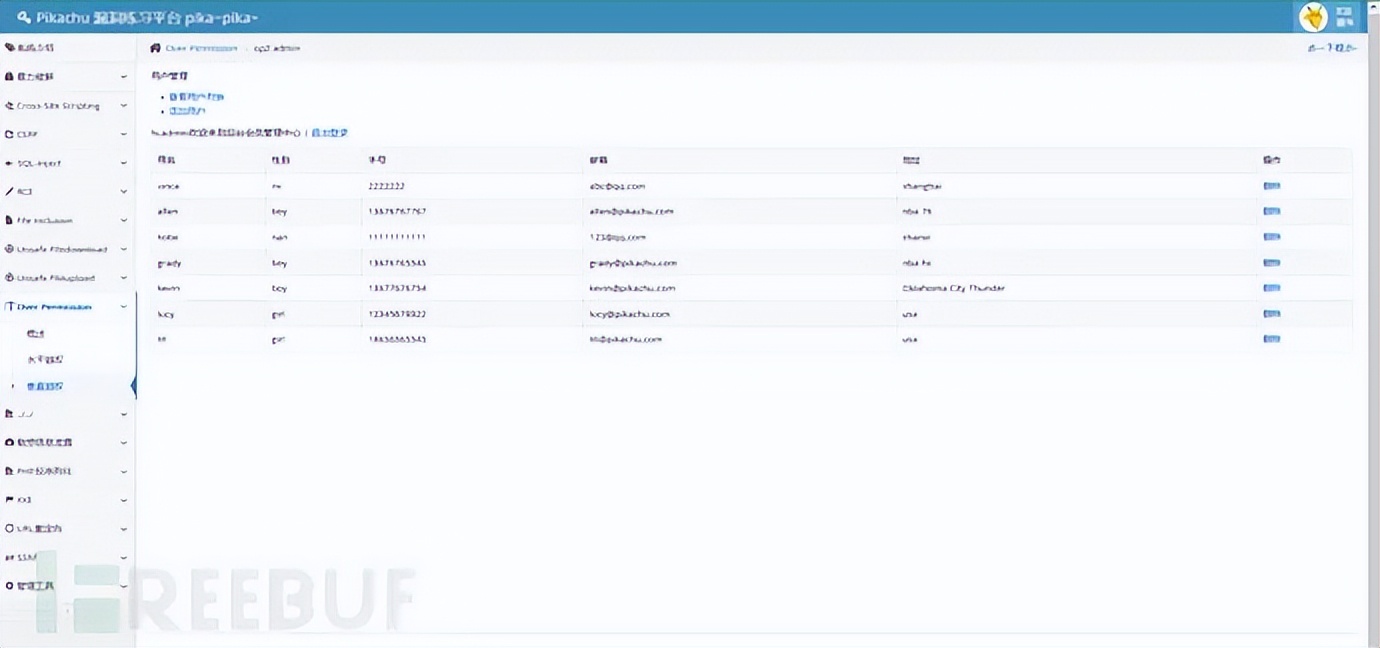Viewport: 1380px width, 648px height.
Task: Click the delete icon in kobe's row
Action: [x=1271, y=237]
